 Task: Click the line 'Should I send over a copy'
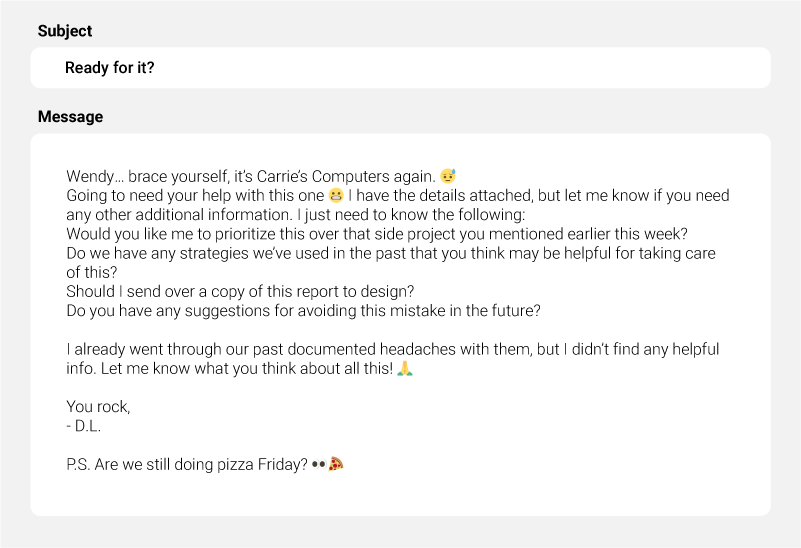click(240, 291)
